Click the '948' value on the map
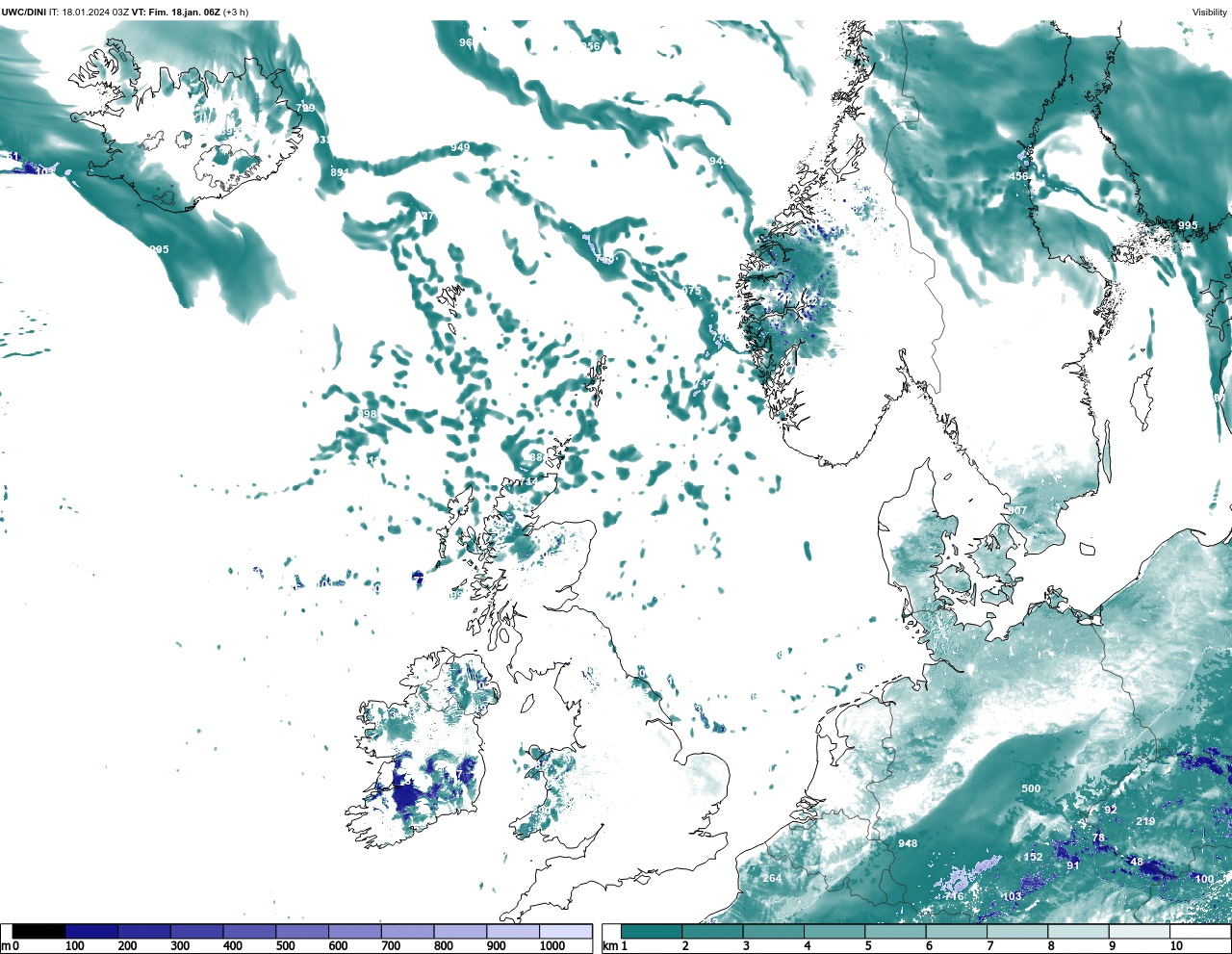Screen dimensions: 1232x954 (908, 843)
